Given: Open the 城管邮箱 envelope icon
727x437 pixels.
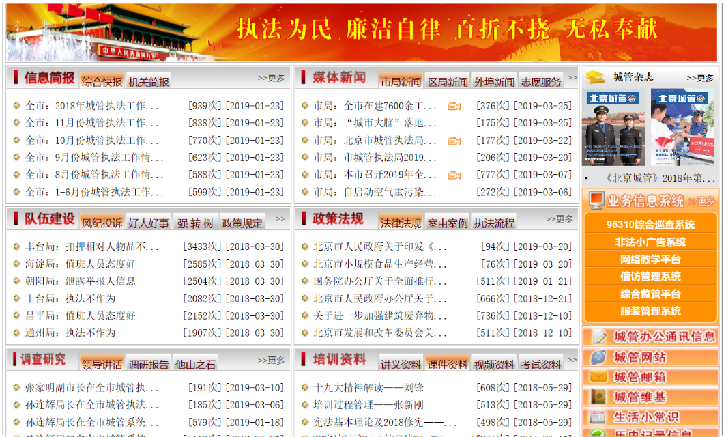Looking at the screenshot, I should (x=598, y=377).
